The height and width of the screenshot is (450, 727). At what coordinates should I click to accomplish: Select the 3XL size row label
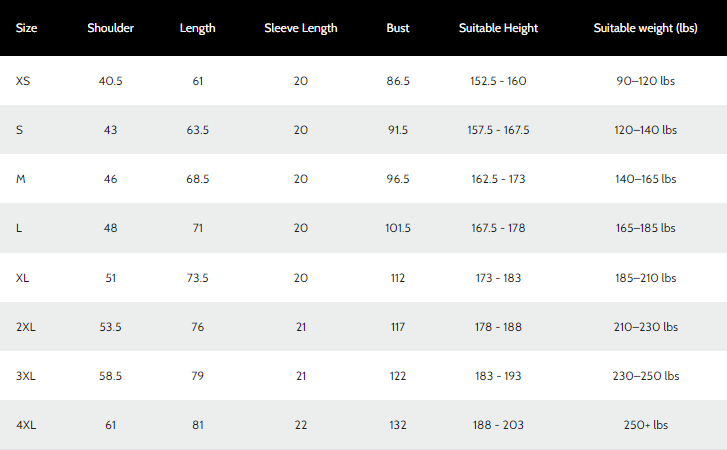tap(26, 376)
